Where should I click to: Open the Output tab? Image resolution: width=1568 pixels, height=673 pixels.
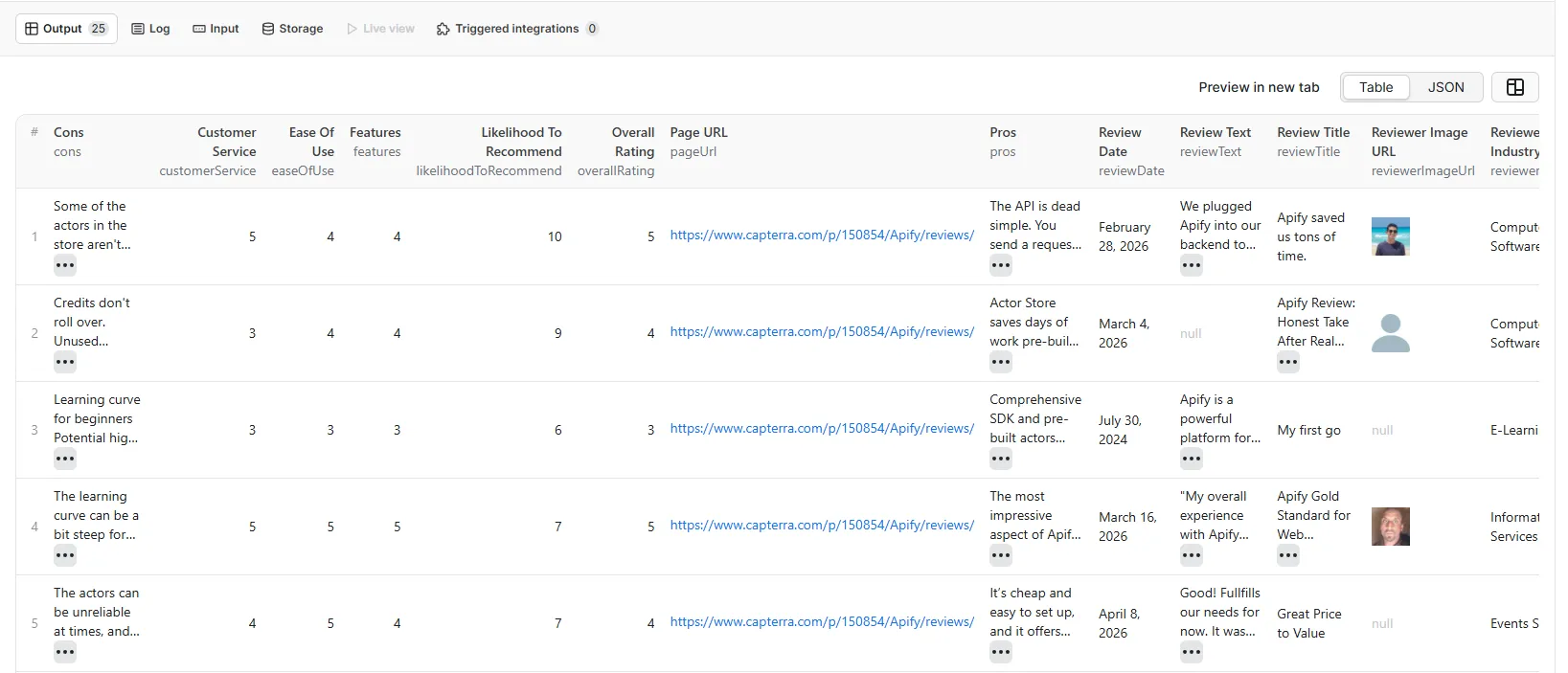[66, 29]
